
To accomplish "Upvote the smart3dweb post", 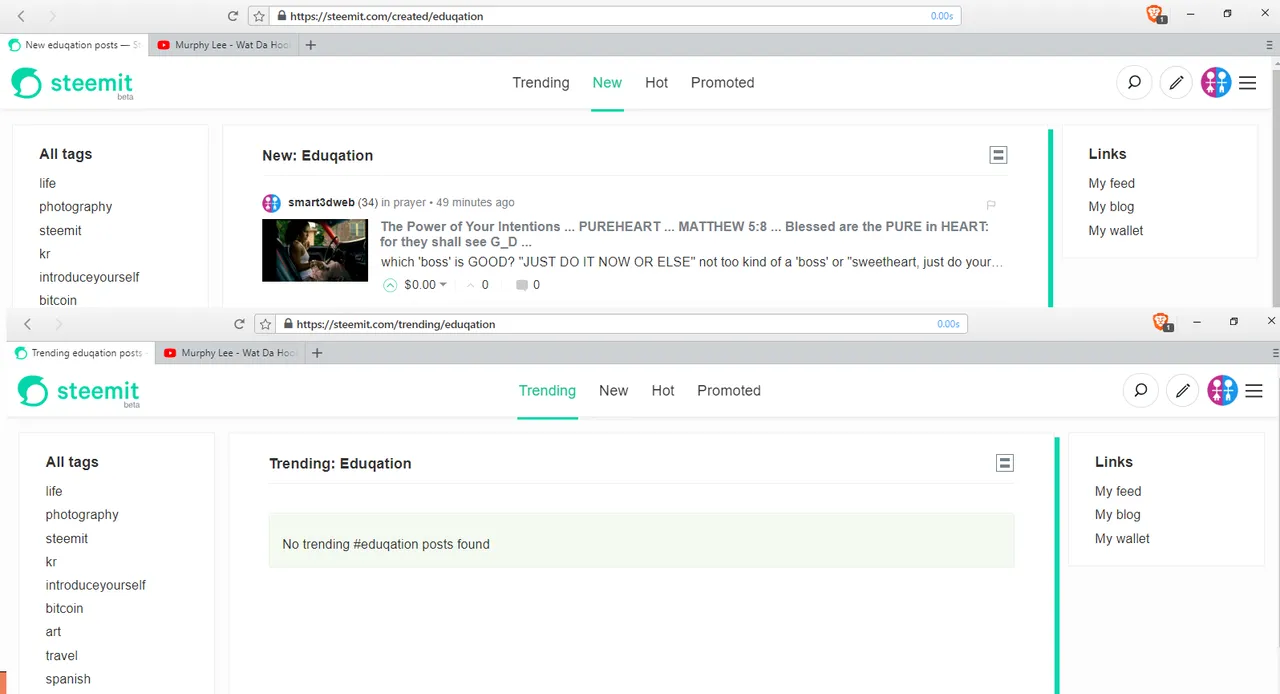I will point(390,285).
